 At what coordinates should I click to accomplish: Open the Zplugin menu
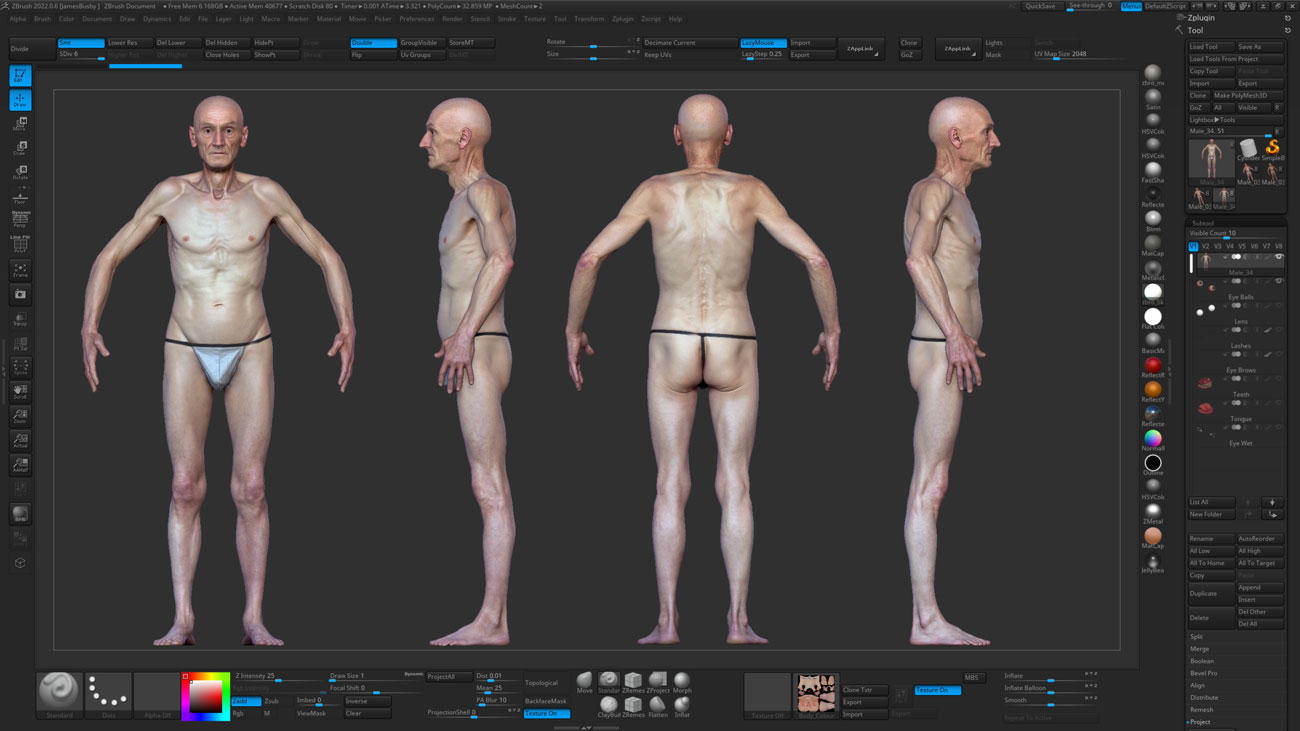pyautogui.click(x=623, y=18)
